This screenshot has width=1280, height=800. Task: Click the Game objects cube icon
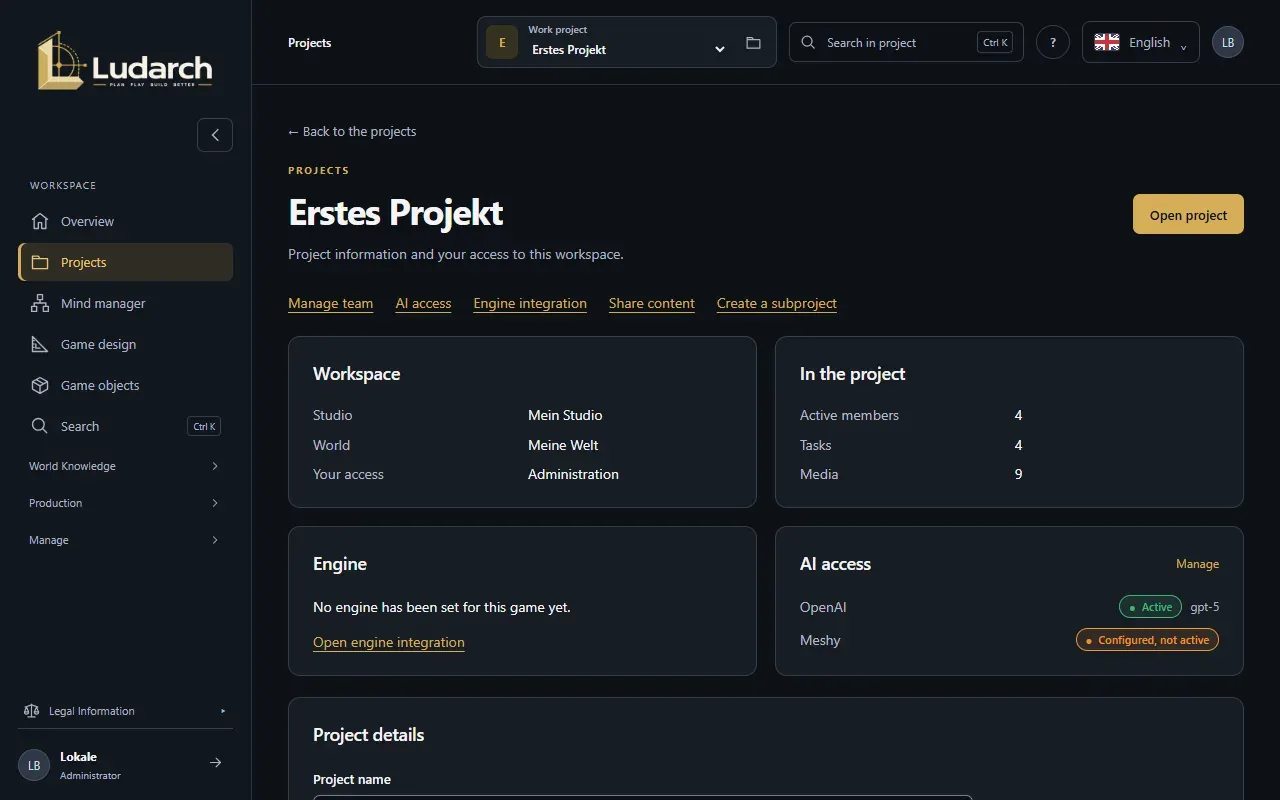point(40,385)
